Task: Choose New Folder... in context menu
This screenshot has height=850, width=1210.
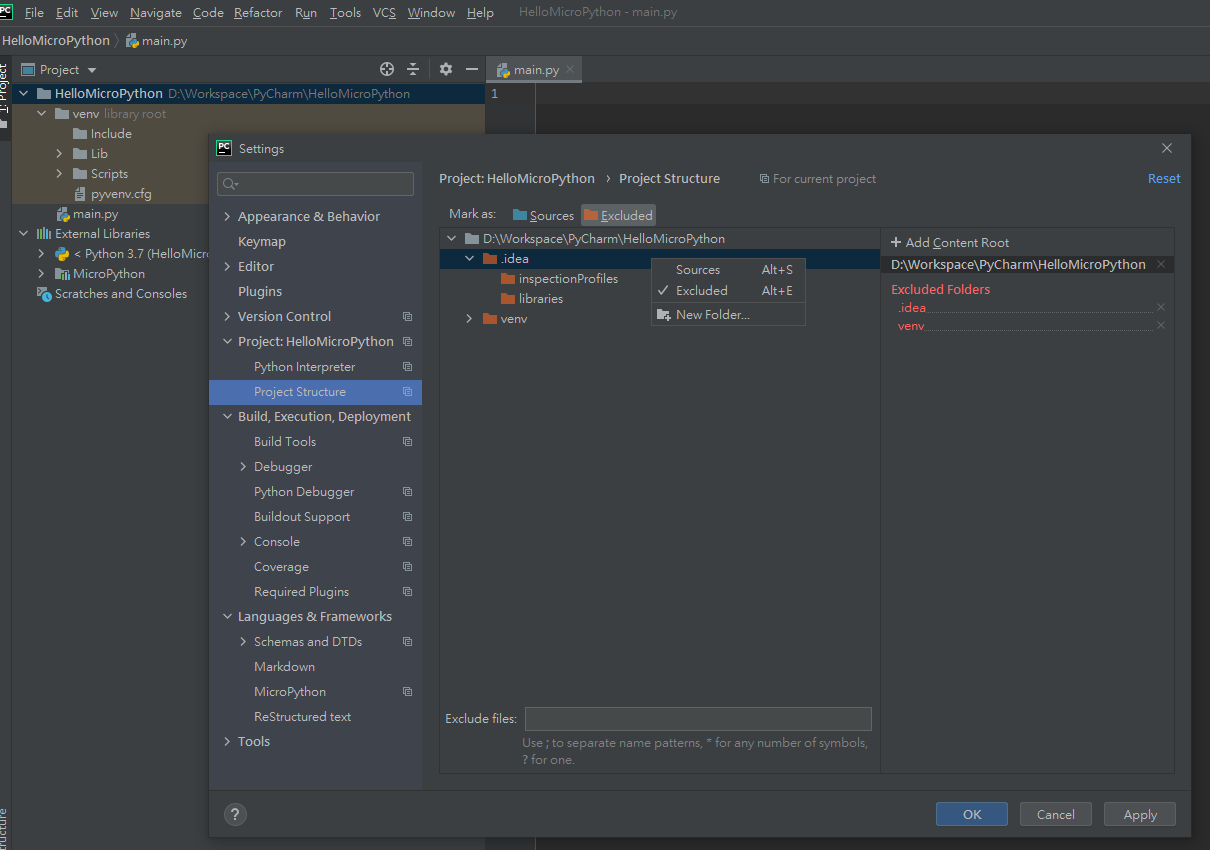Action: pyautogui.click(x=728, y=315)
